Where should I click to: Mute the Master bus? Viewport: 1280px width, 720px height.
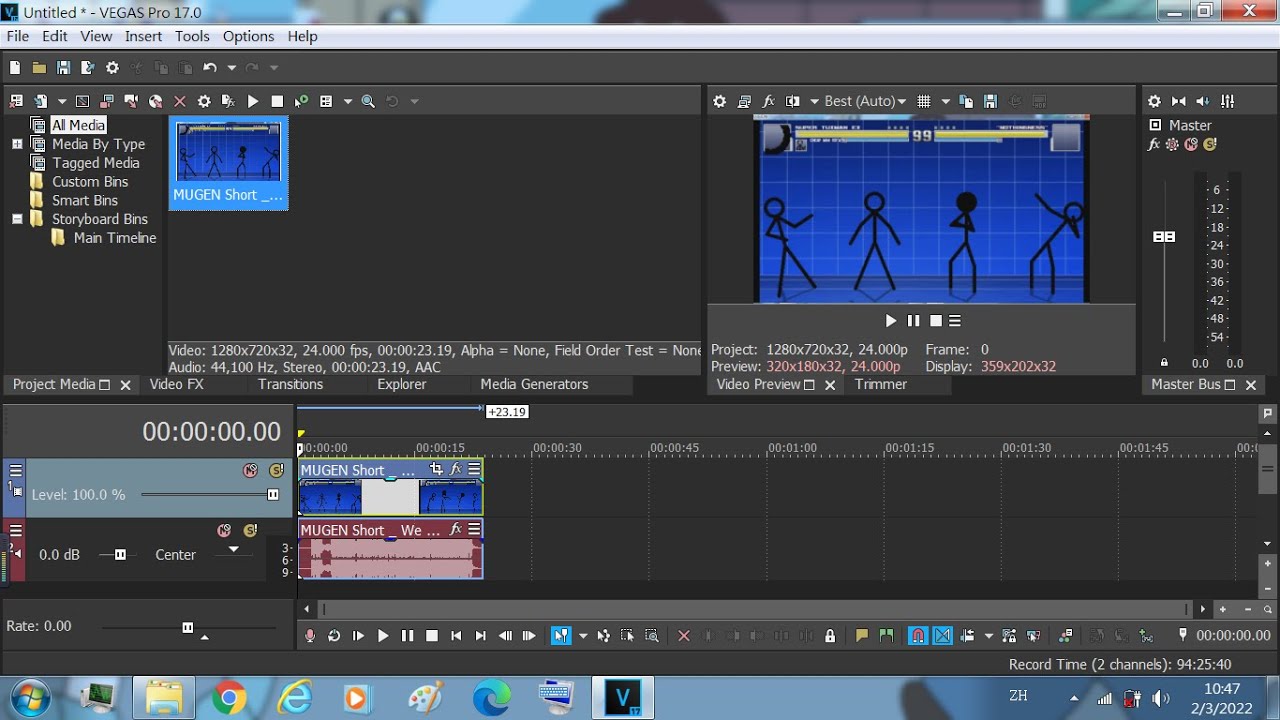(1191, 144)
